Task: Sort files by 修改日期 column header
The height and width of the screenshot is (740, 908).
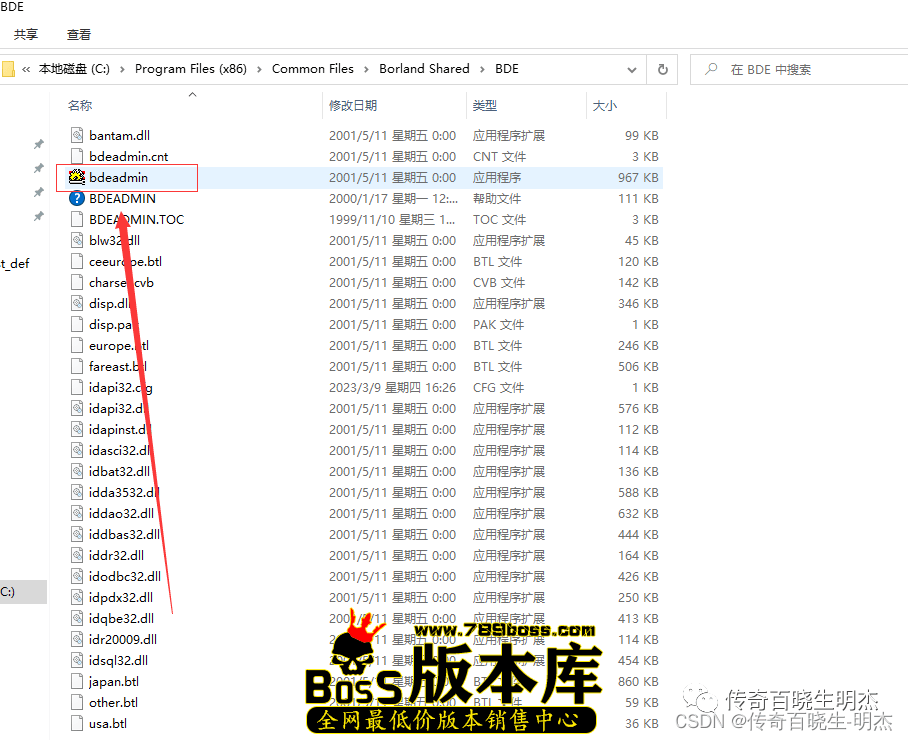Action: (x=353, y=106)
